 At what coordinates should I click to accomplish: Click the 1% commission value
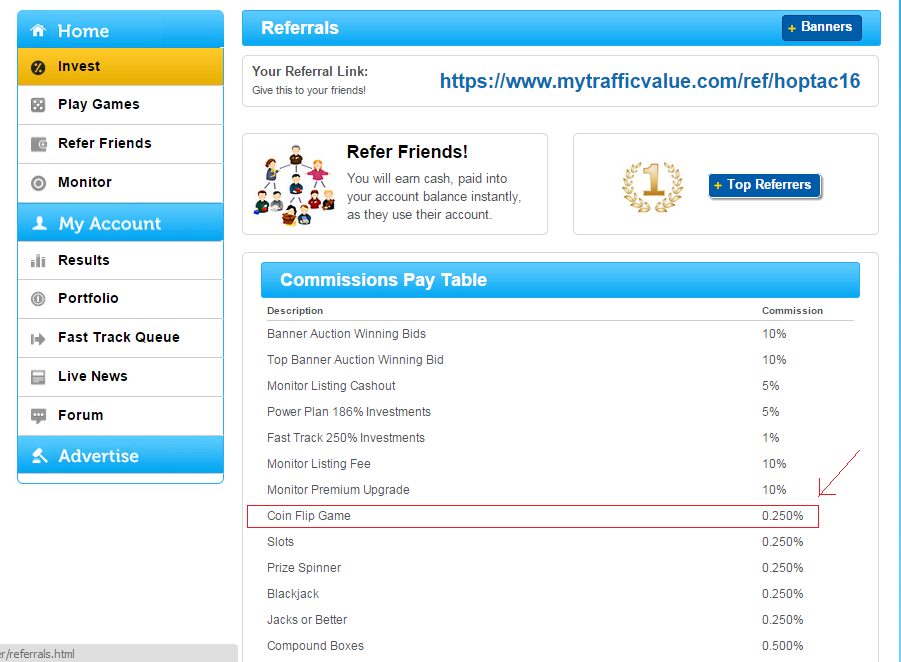click(x=771, y=438)
